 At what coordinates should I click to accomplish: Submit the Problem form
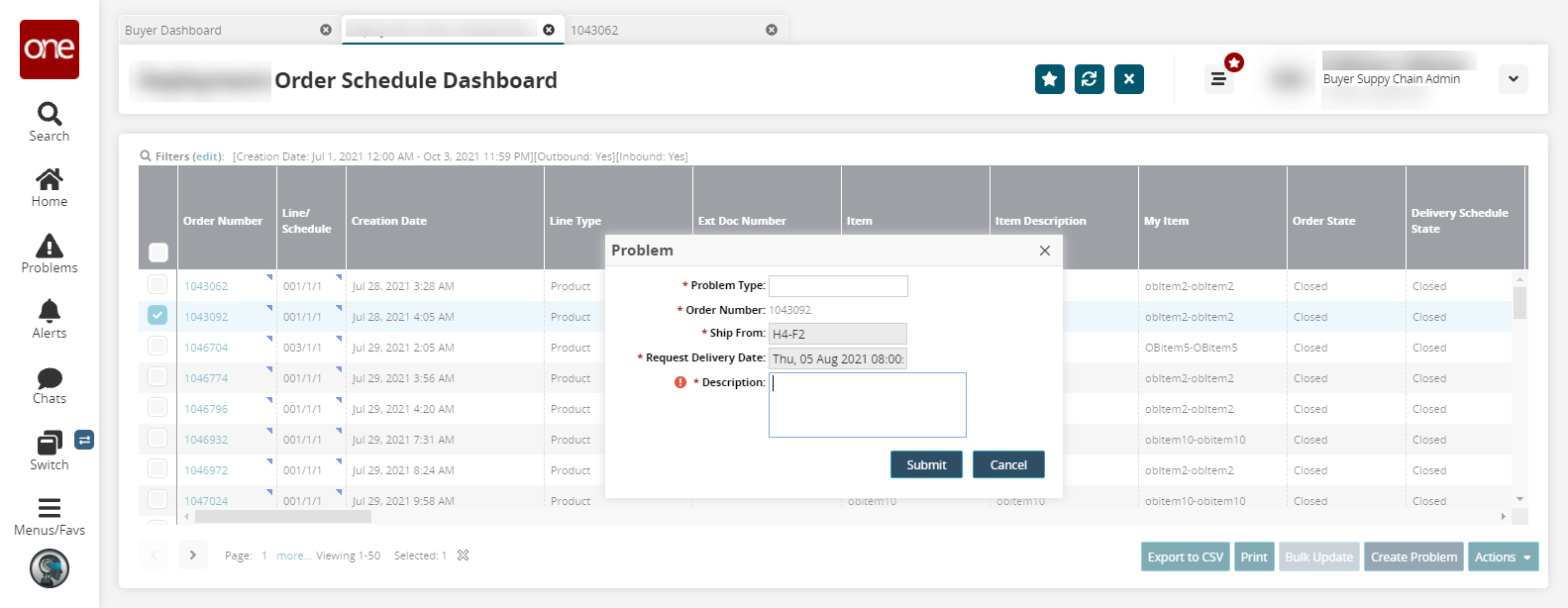click(926, 464)
